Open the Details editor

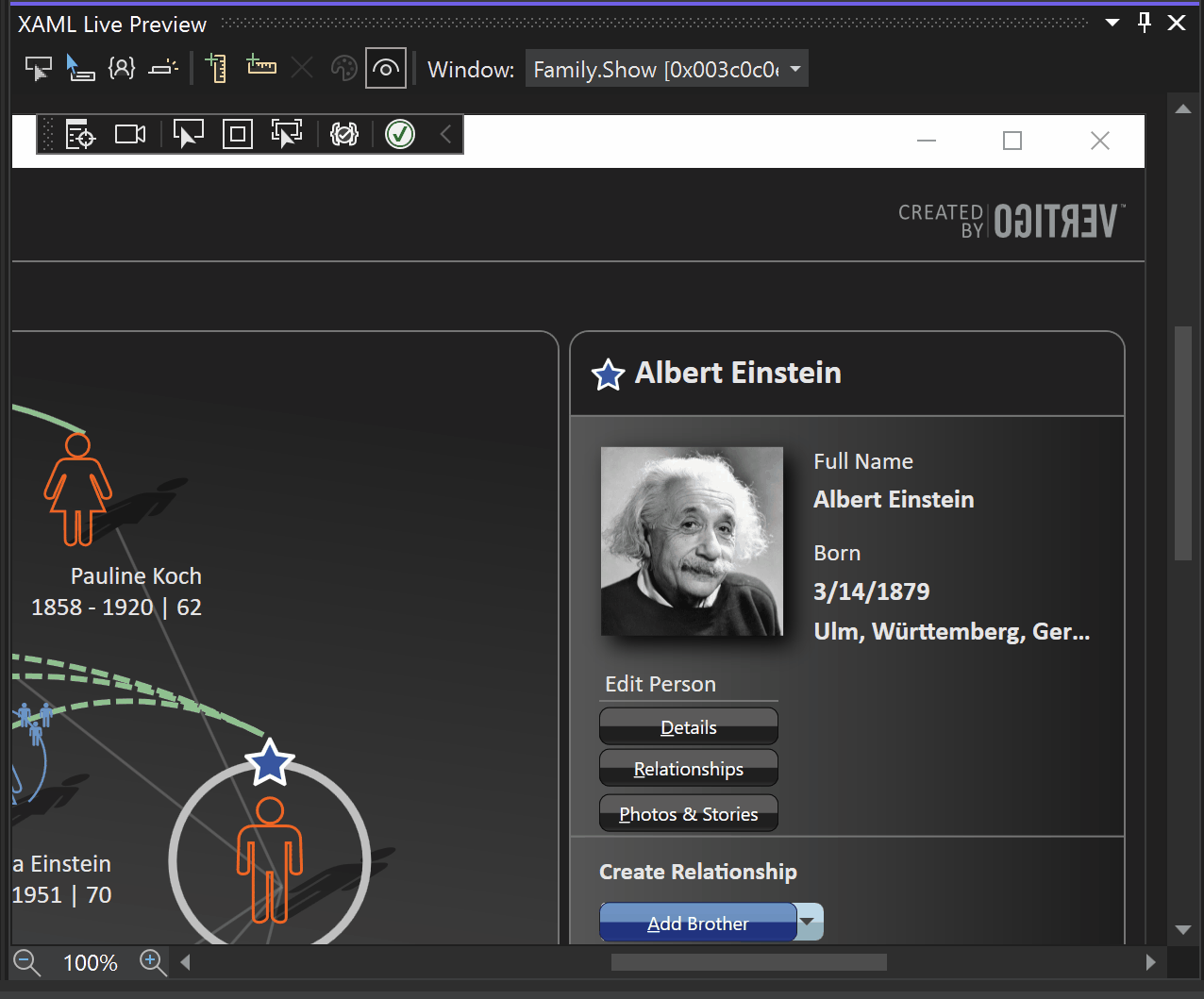point(689,726)
